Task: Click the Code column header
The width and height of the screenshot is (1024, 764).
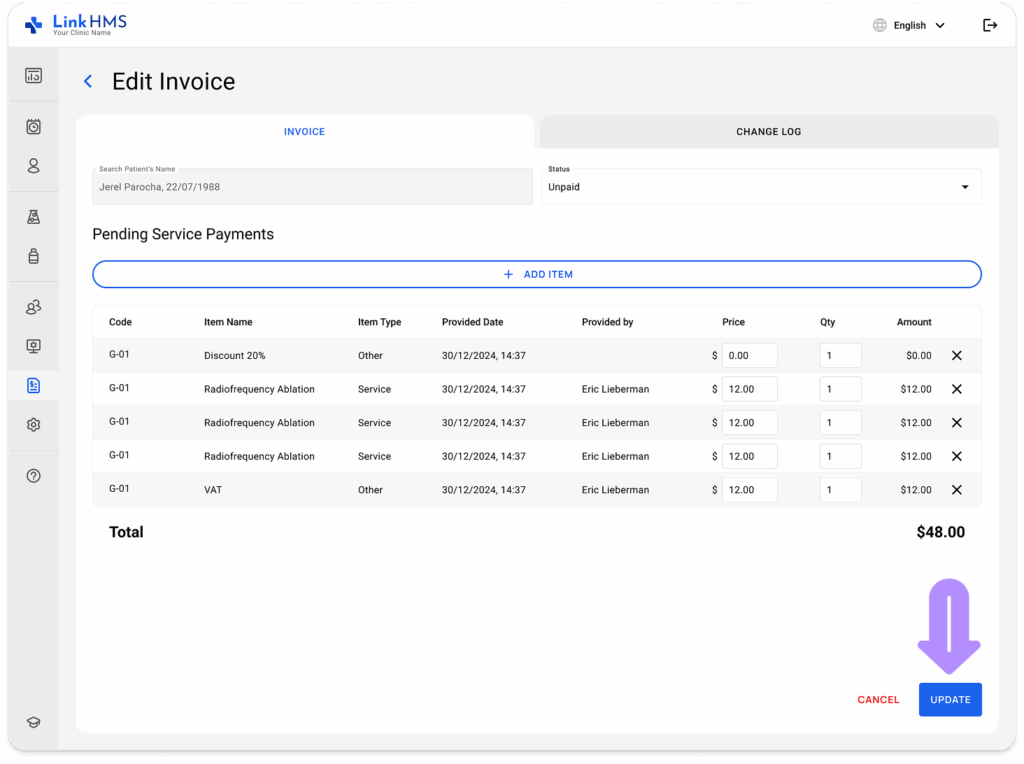Action: click(120, 322)
